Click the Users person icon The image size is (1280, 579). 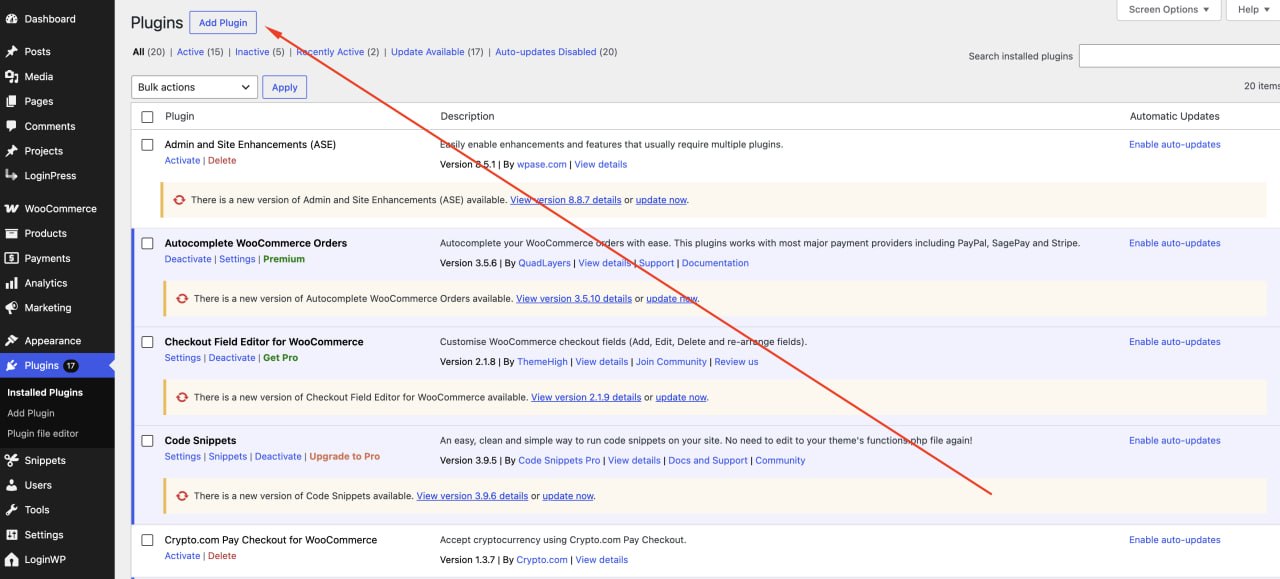[12, 486]
